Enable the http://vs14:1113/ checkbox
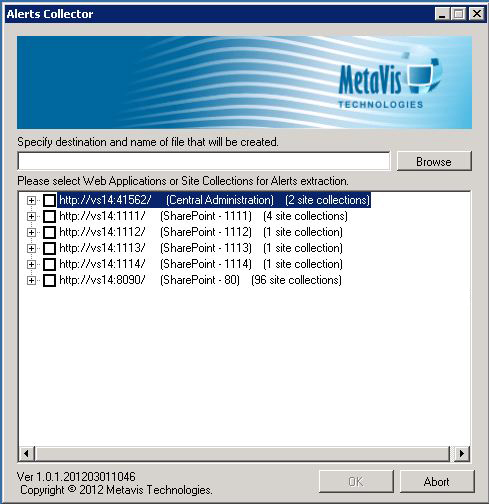This screenshot has width=489, height=504. (49, 248)
